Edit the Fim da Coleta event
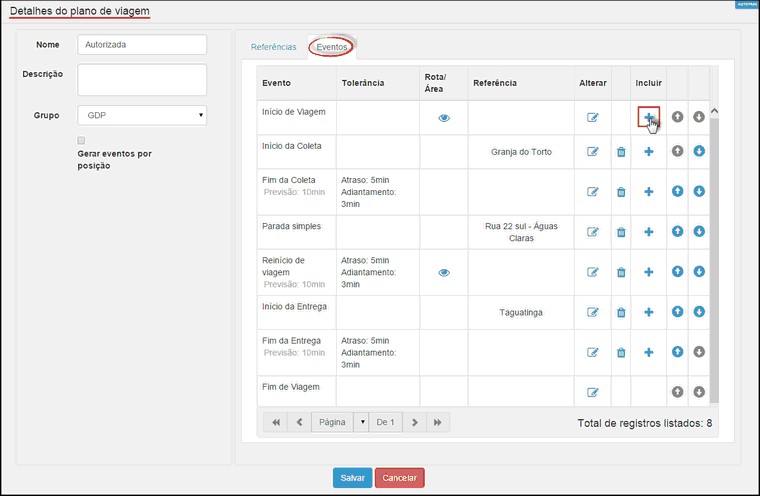Image resolution: width=760 pixels, height=496 pixels. coord(592,192)
